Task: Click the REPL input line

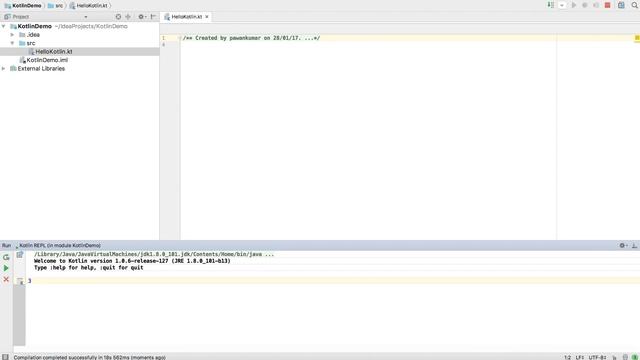Action: pos(333,281)
